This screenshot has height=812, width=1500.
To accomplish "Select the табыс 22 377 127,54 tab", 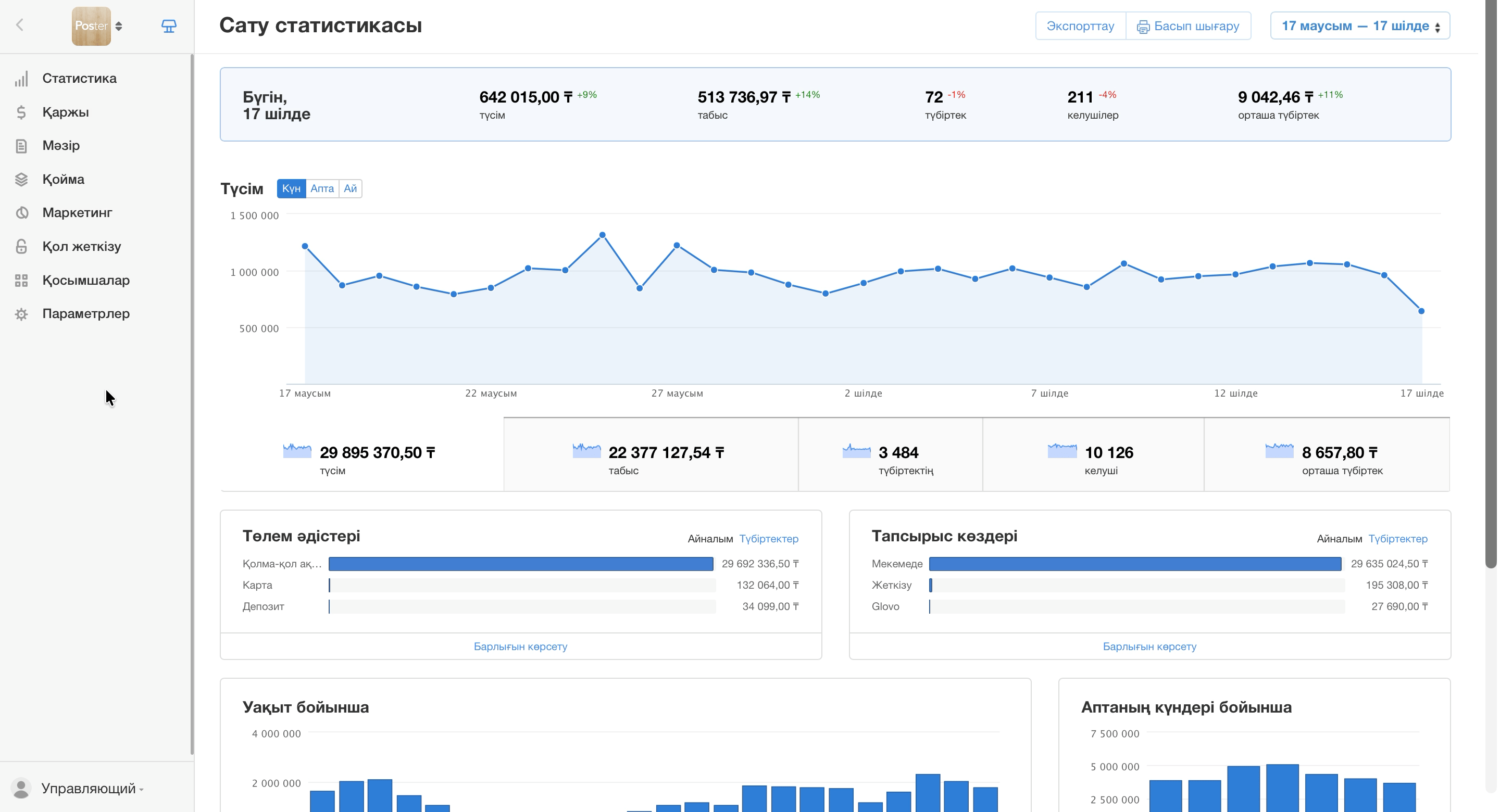I will pos(651,454).
